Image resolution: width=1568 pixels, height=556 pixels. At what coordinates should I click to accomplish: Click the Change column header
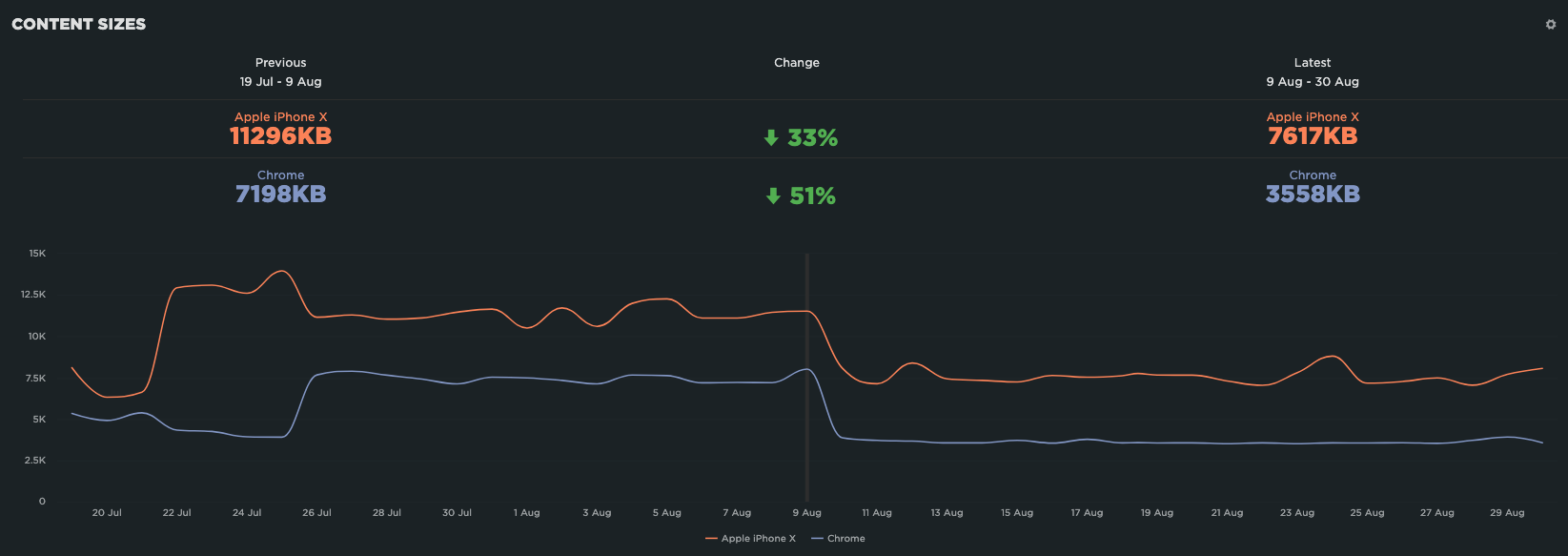pos(797,63)
